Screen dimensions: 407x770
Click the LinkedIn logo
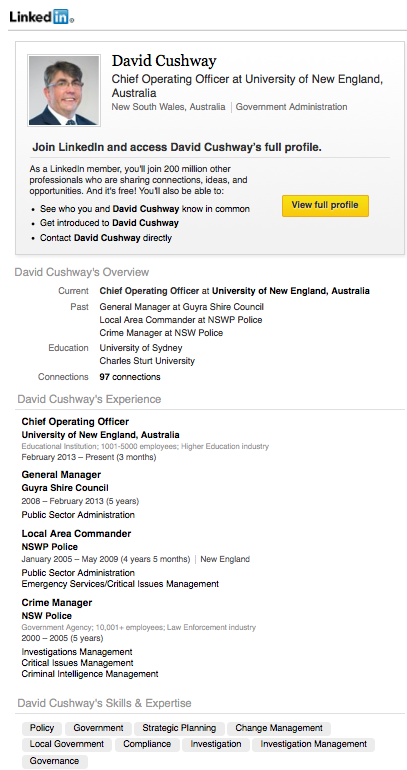41,17
